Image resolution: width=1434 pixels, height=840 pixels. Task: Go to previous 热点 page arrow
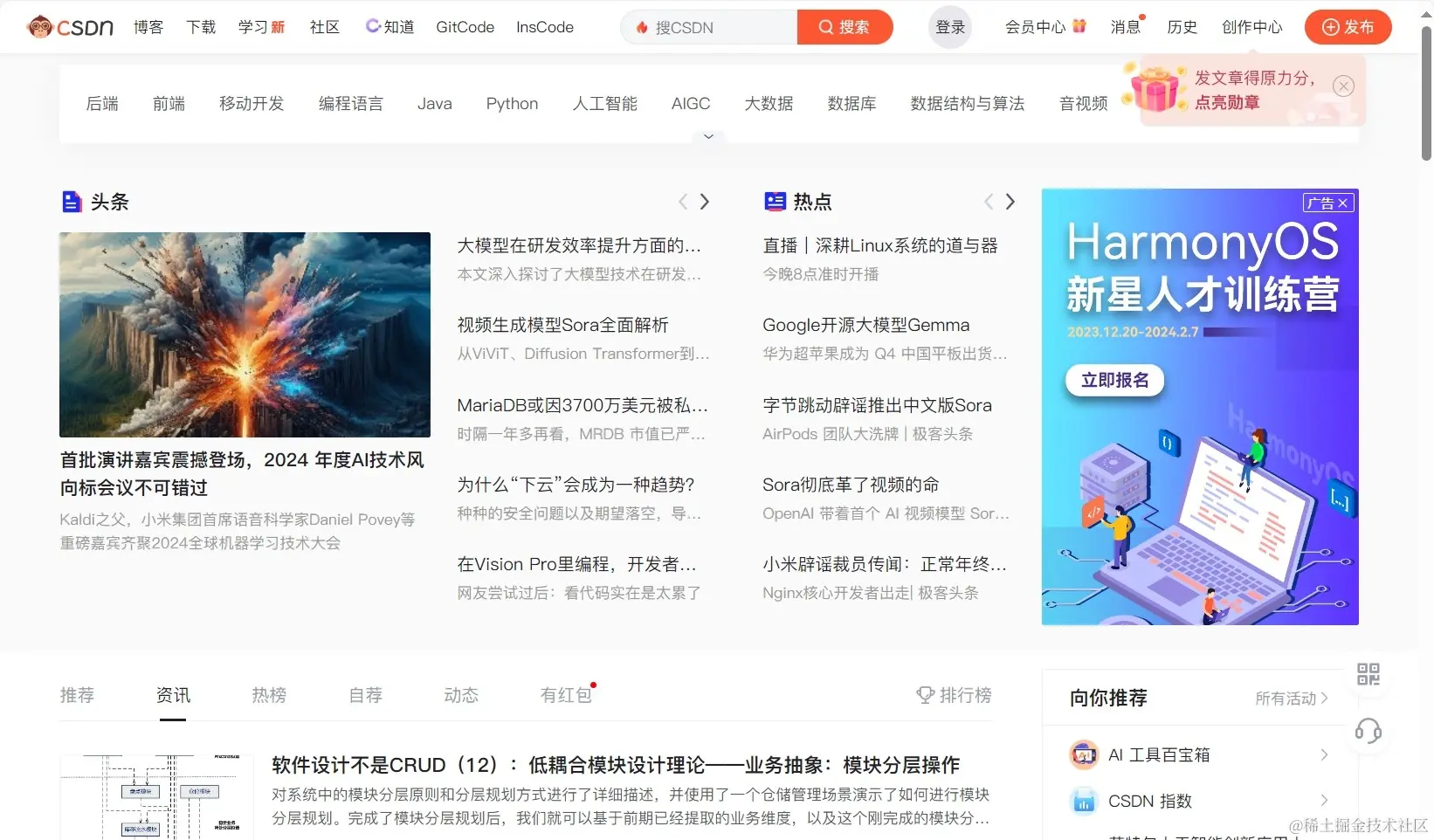coord(989,202)
